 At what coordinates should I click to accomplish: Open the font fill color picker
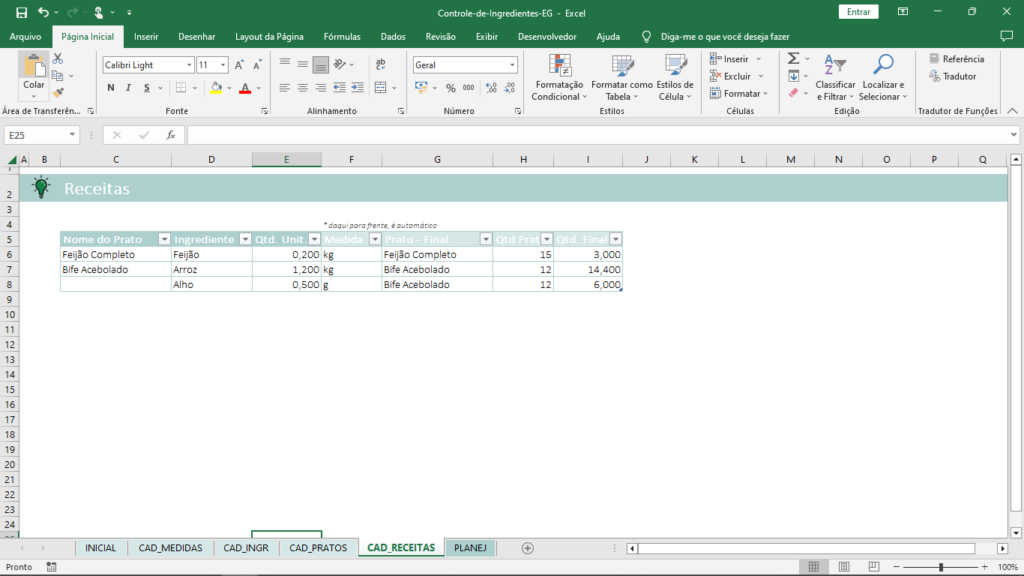tap(228, 88)
